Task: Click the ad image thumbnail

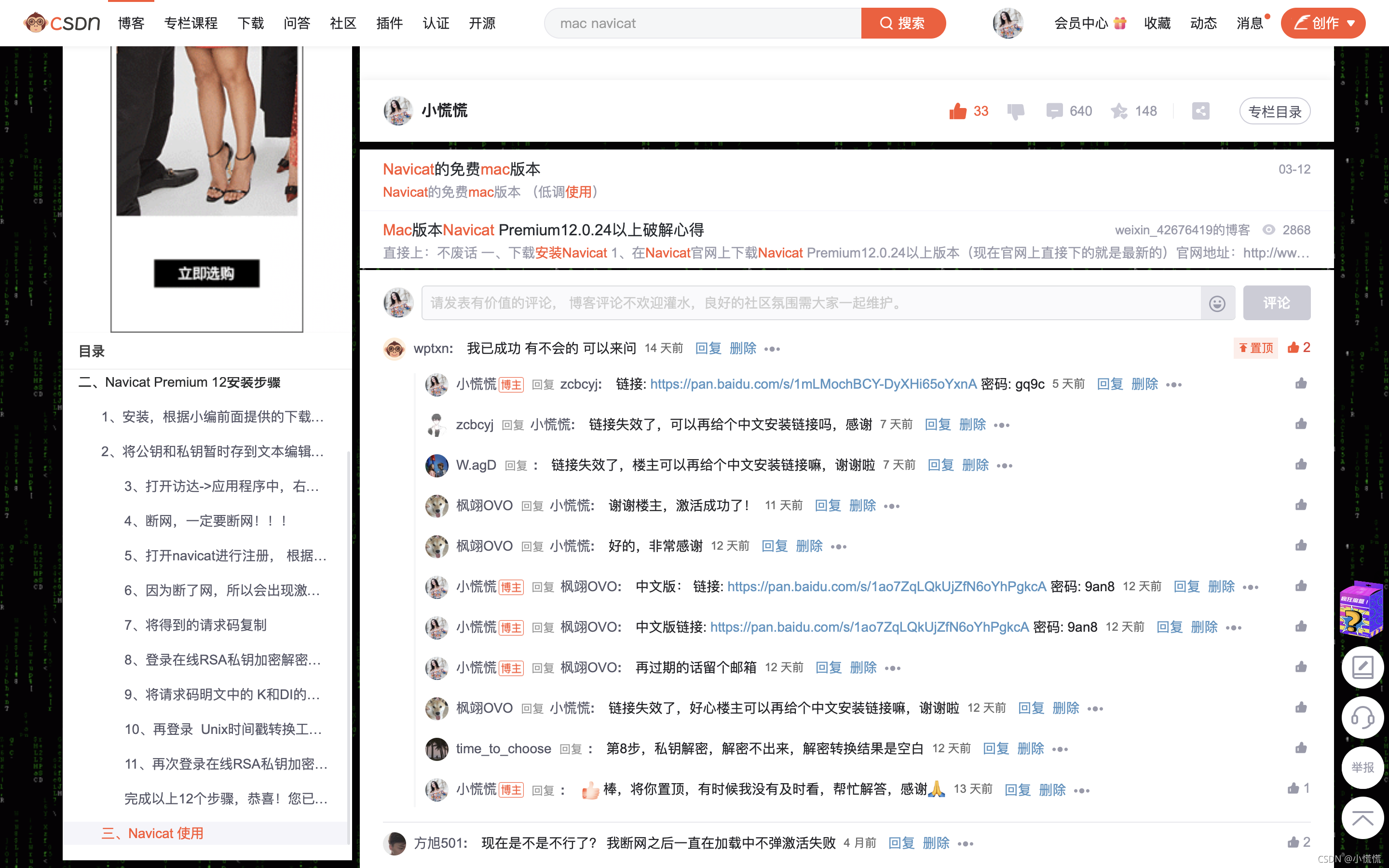Action: pyautogui.click(x=206, y=131)
